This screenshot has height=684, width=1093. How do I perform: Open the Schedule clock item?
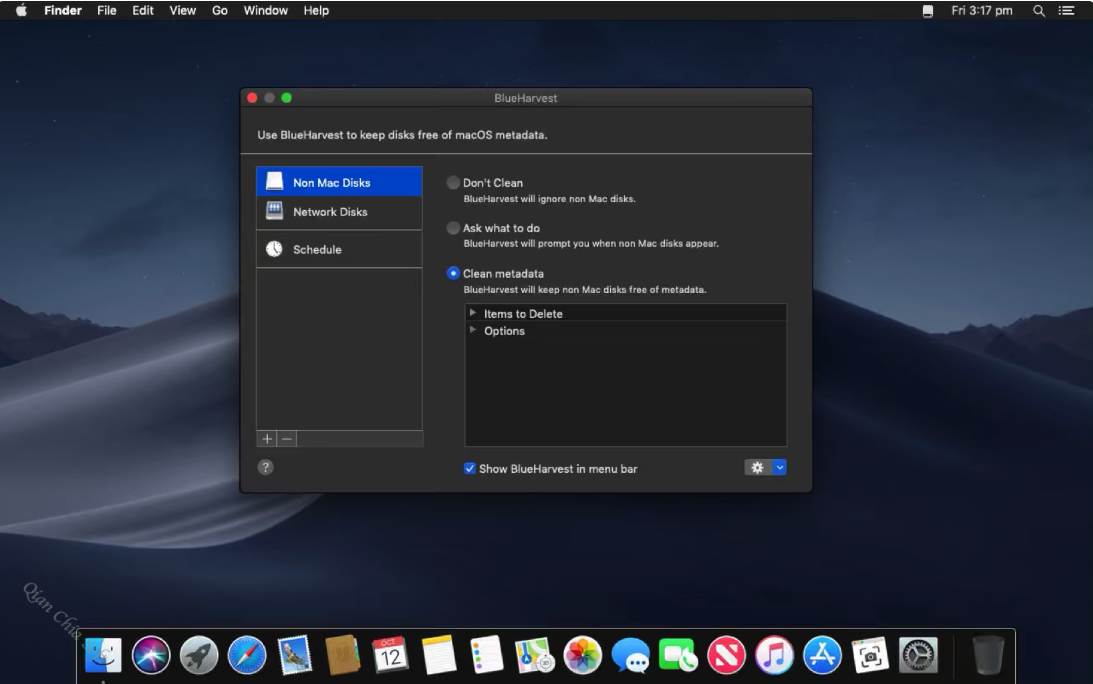coord(339,249)
